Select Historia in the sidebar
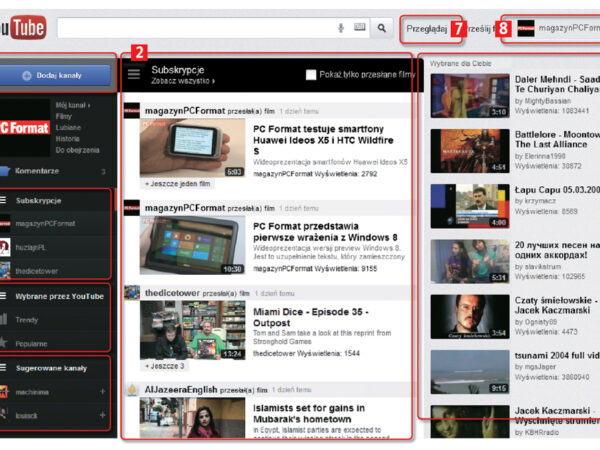The width and height of the screenshot is (600, 450). [x=70, y=137]
